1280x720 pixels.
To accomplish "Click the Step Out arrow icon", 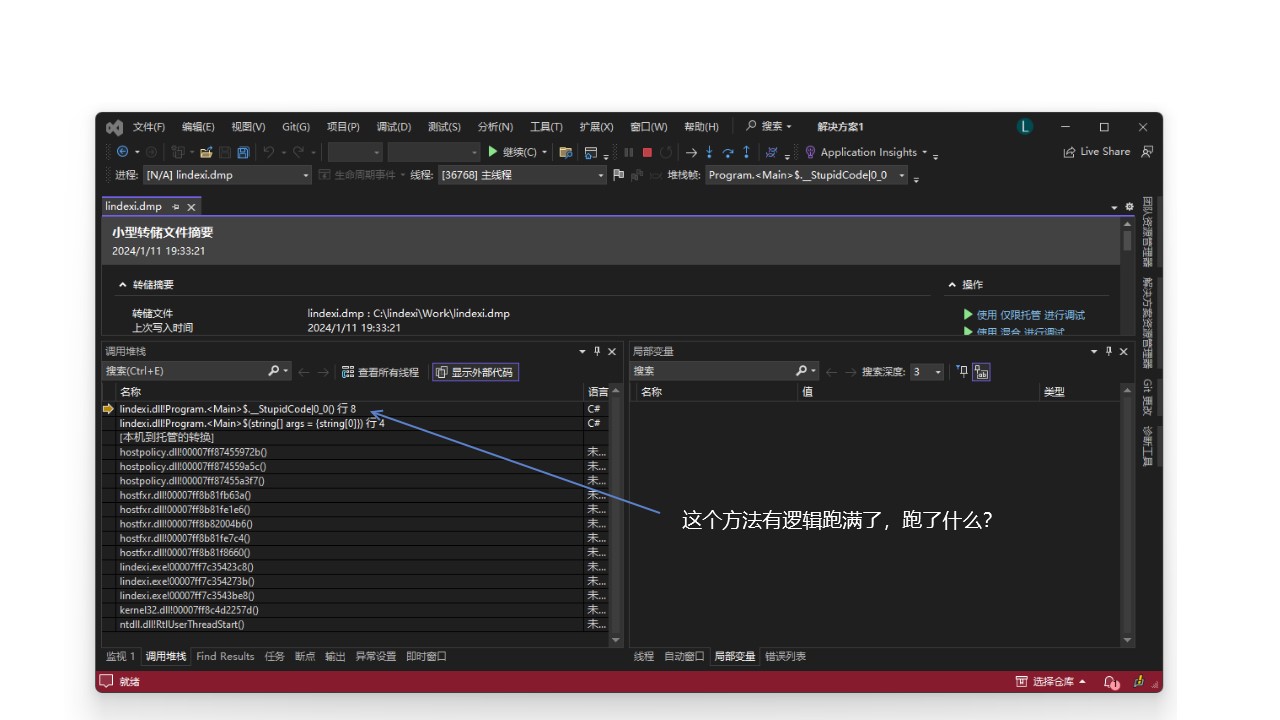I will [x=746, y=152].
